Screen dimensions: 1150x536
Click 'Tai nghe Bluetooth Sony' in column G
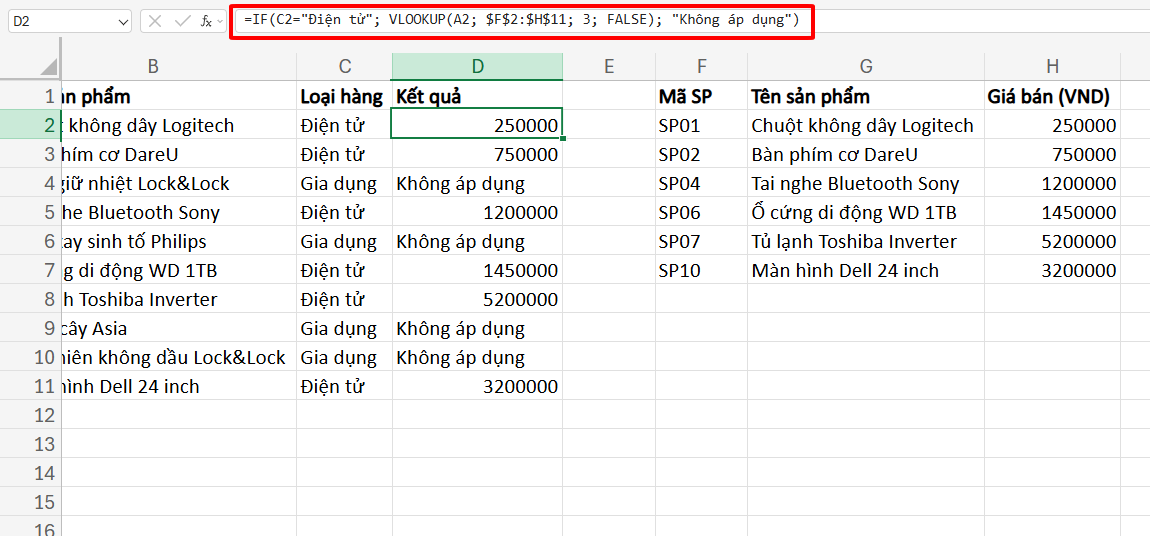[865, 183]
